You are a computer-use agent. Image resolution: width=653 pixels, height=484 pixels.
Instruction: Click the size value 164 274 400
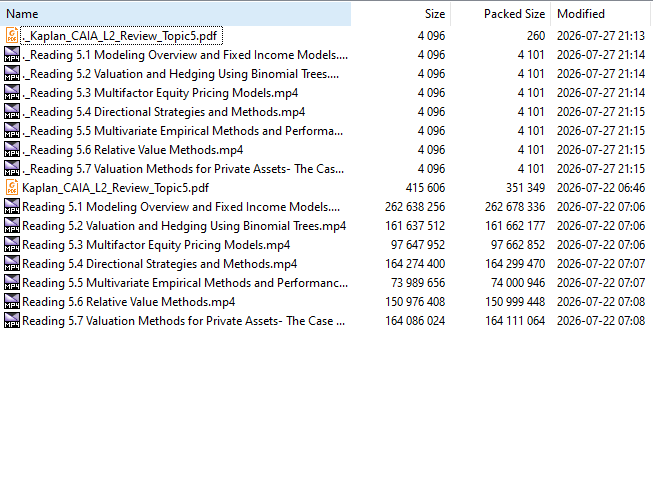(415, 264)
